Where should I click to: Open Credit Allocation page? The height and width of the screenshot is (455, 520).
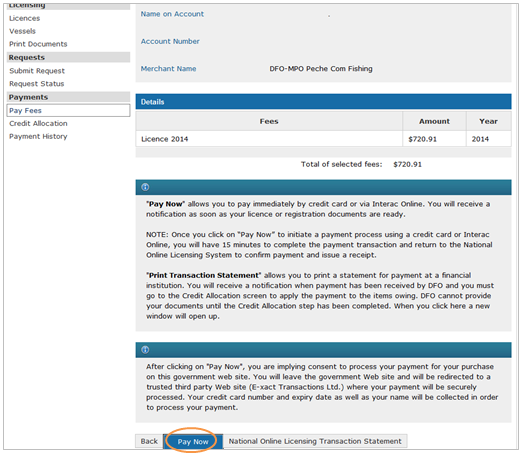(x=38, y=123)
